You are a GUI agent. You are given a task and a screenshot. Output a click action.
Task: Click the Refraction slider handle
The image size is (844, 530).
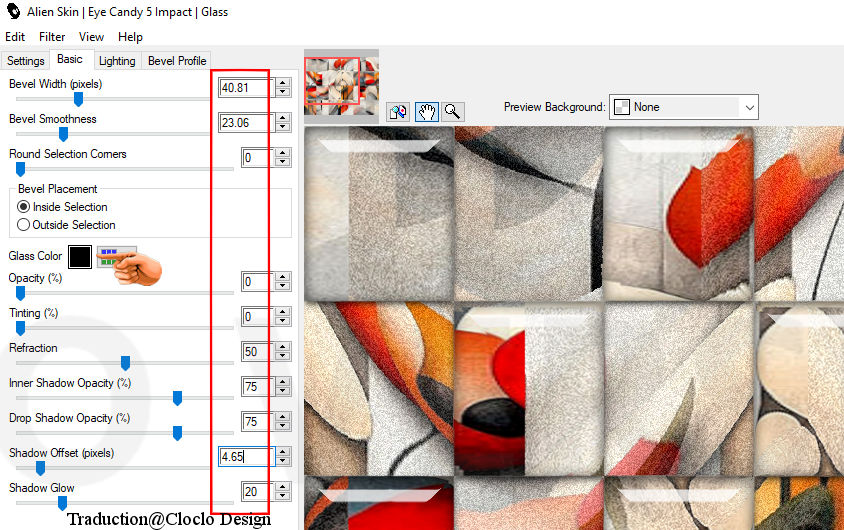[x=125, y=363]
